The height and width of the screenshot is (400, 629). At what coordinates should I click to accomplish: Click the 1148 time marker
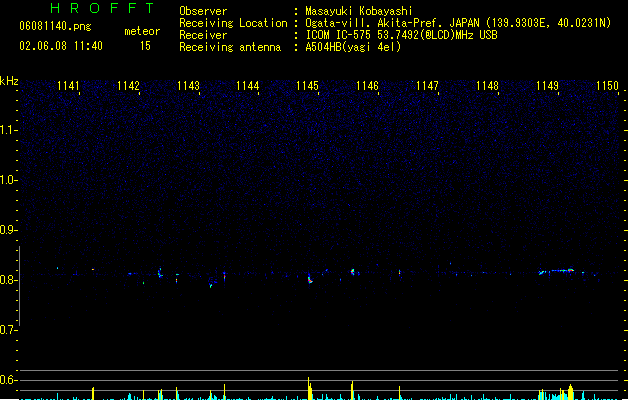pyautogui.click(x=487, y=86)
